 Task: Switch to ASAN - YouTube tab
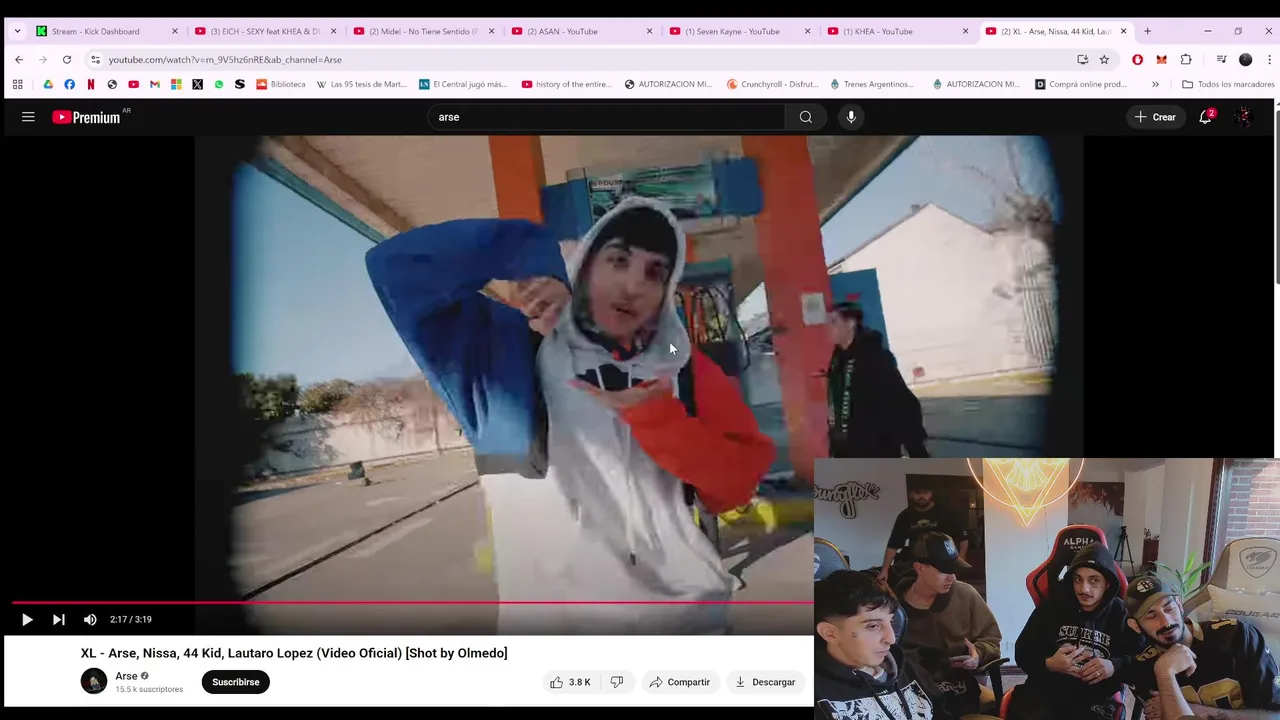click(581, 31)
